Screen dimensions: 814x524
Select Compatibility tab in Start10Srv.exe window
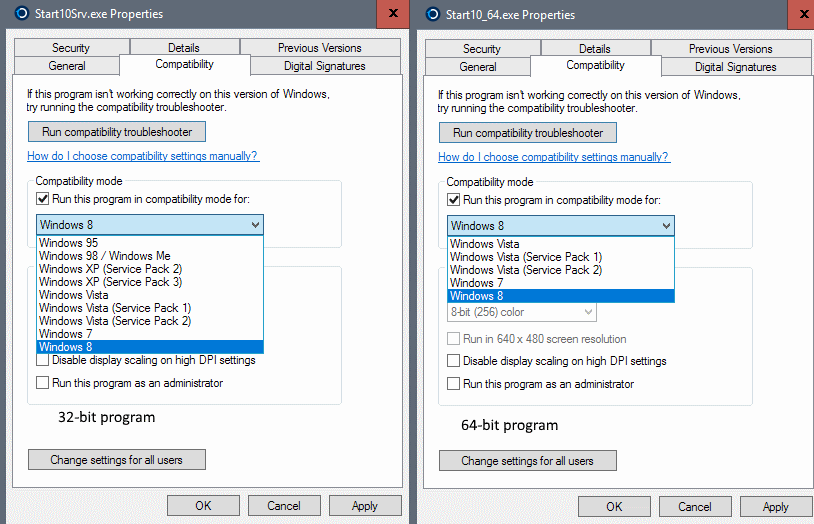click(x=185, y=64)
